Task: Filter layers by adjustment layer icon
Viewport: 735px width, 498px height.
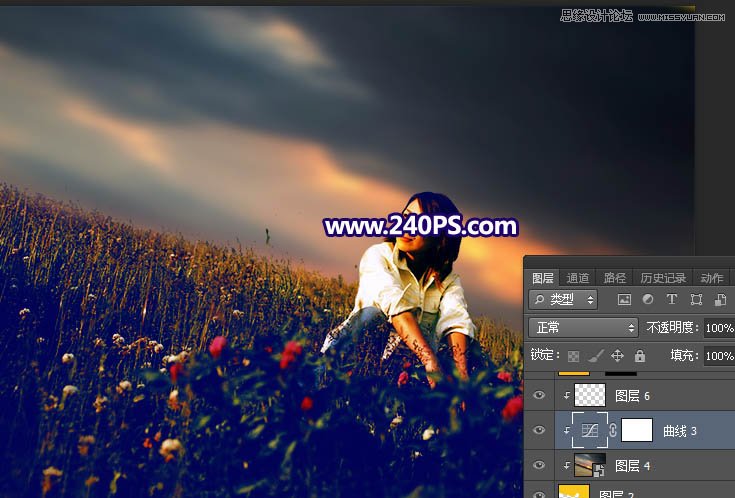Action: [x=648, y=299]
